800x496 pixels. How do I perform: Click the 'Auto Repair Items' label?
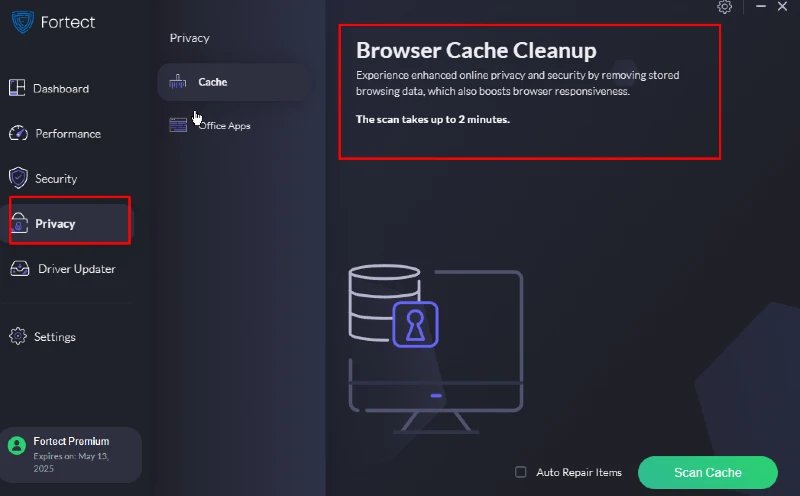tap(579, 473)
